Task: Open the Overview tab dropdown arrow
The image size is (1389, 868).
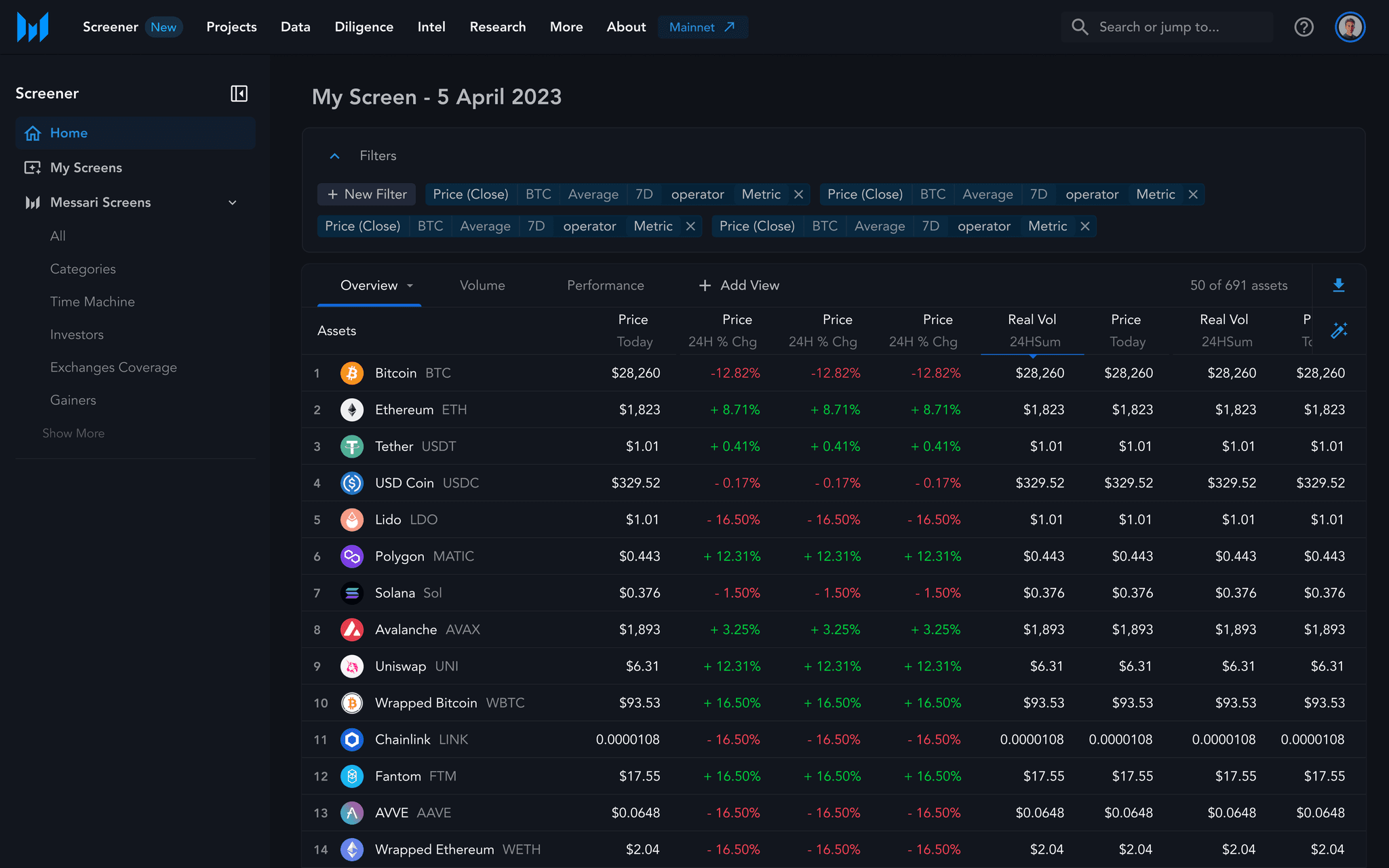Action: coord(410,285)
